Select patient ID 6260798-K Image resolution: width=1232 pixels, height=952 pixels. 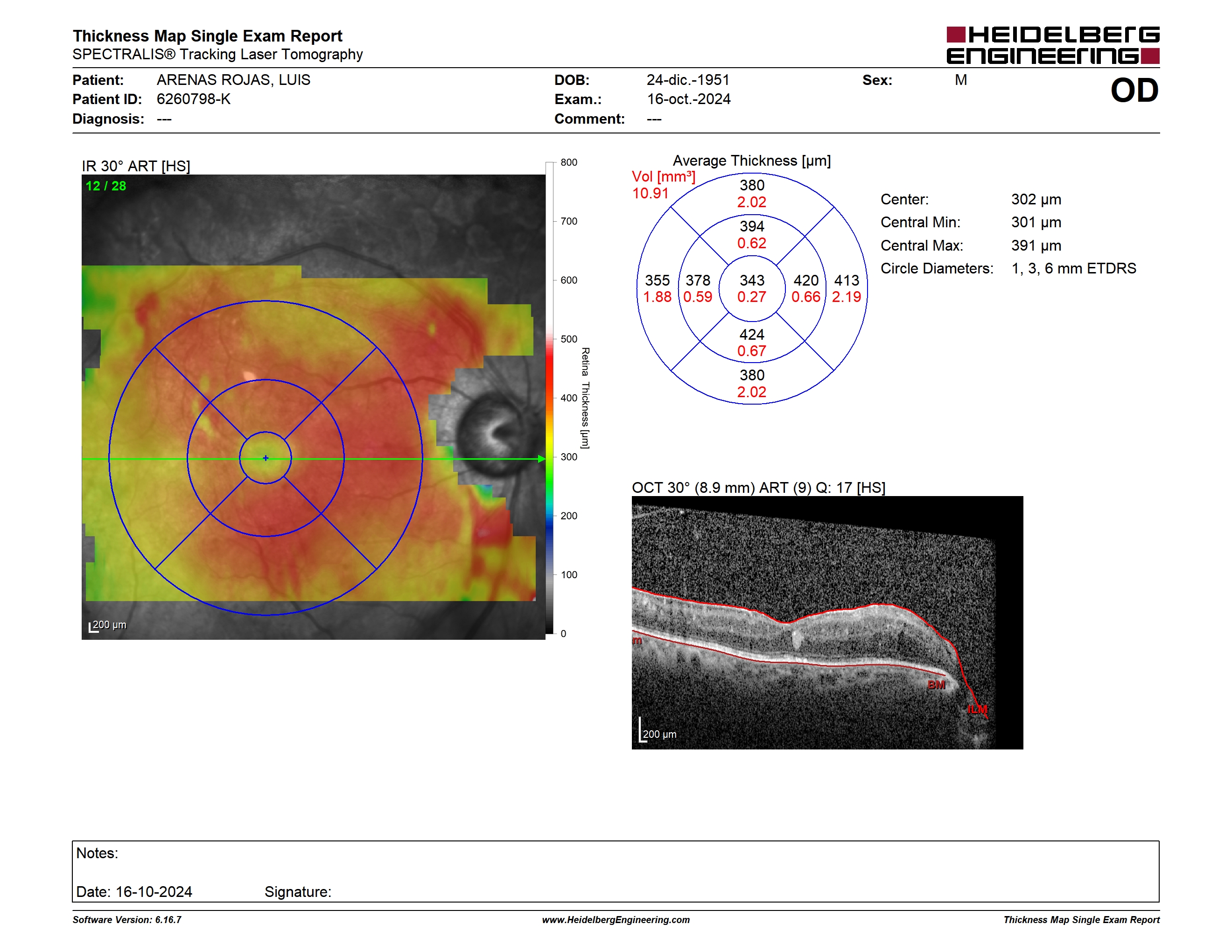(194, 99)
